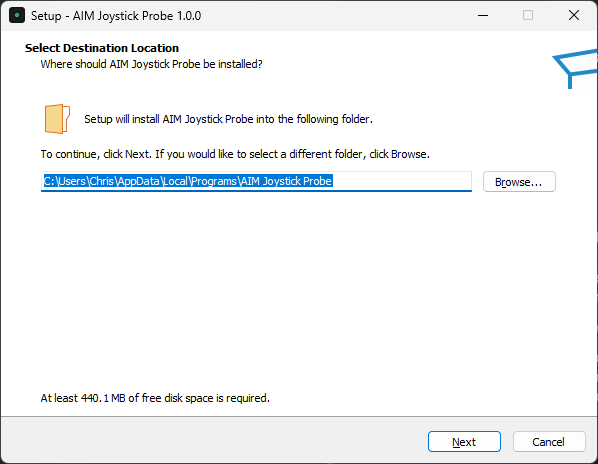Click the Next button
The height and width of the screenshot is (464, 598).
click(464, 442)
